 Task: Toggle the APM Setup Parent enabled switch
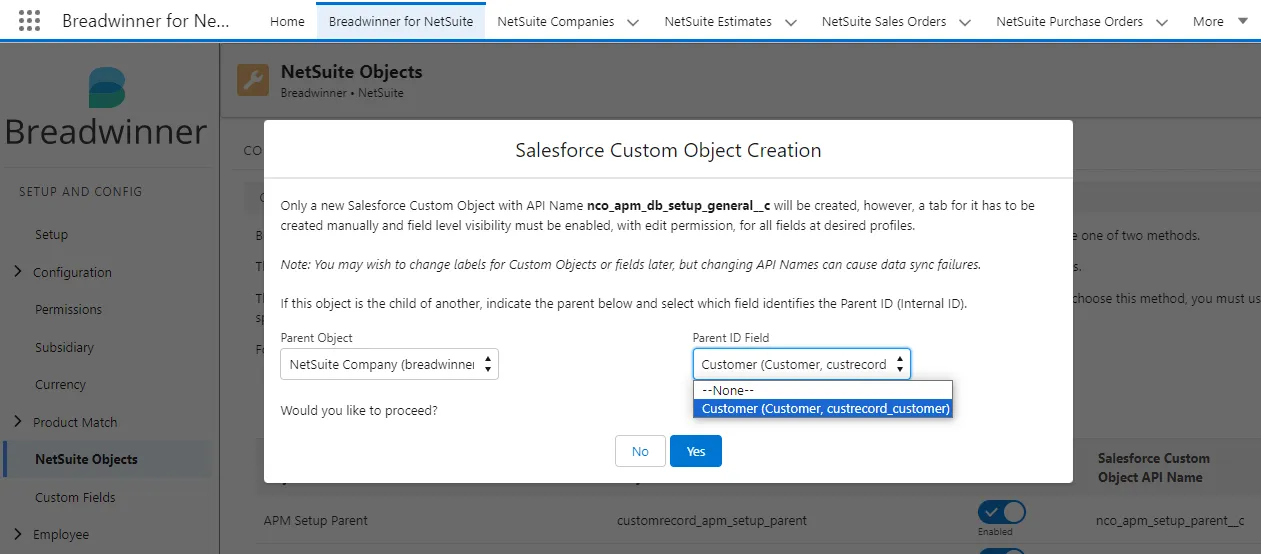click(x=1002, y=513)
